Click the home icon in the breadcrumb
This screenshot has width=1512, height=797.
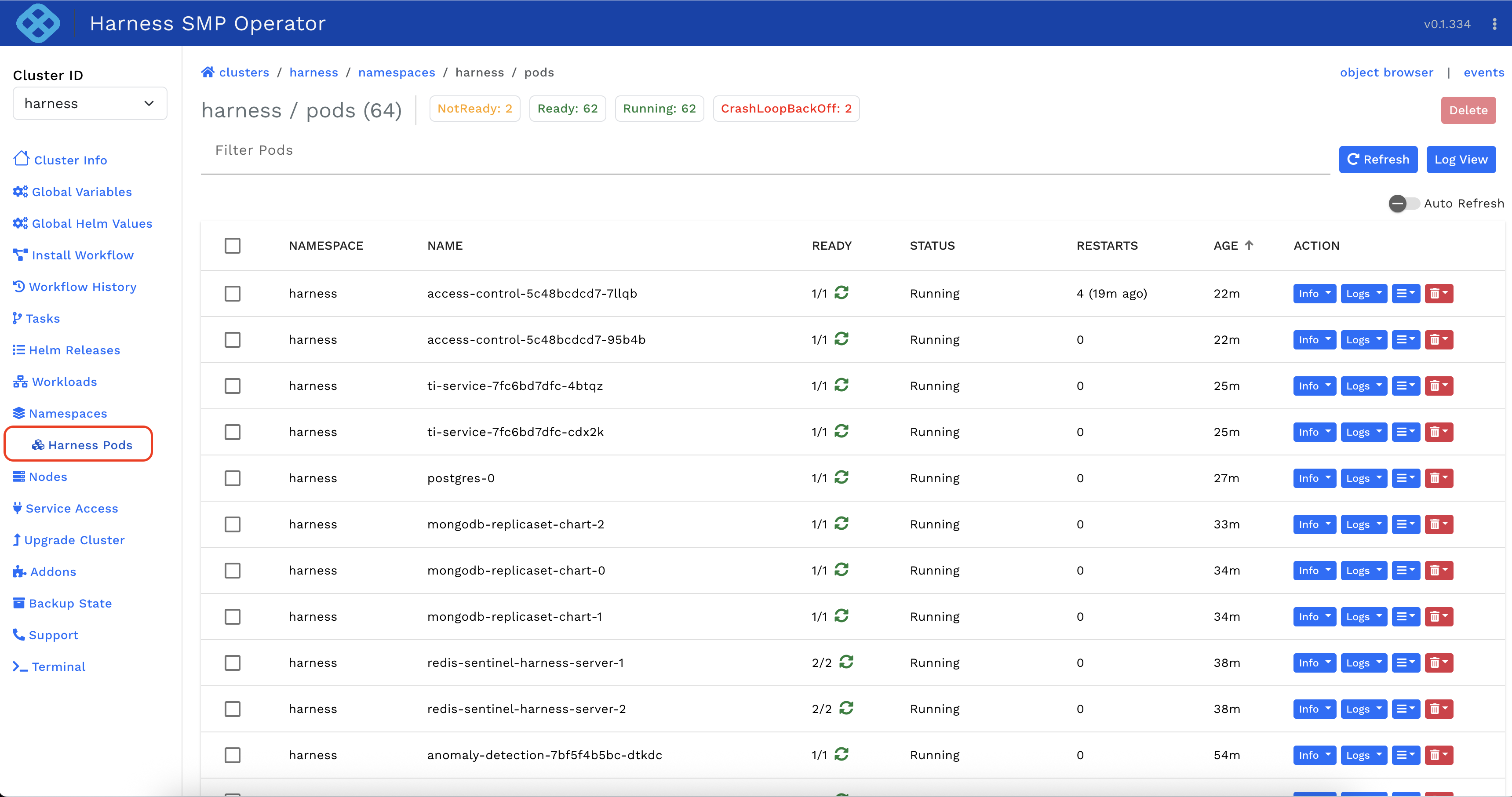coord(208,72)
